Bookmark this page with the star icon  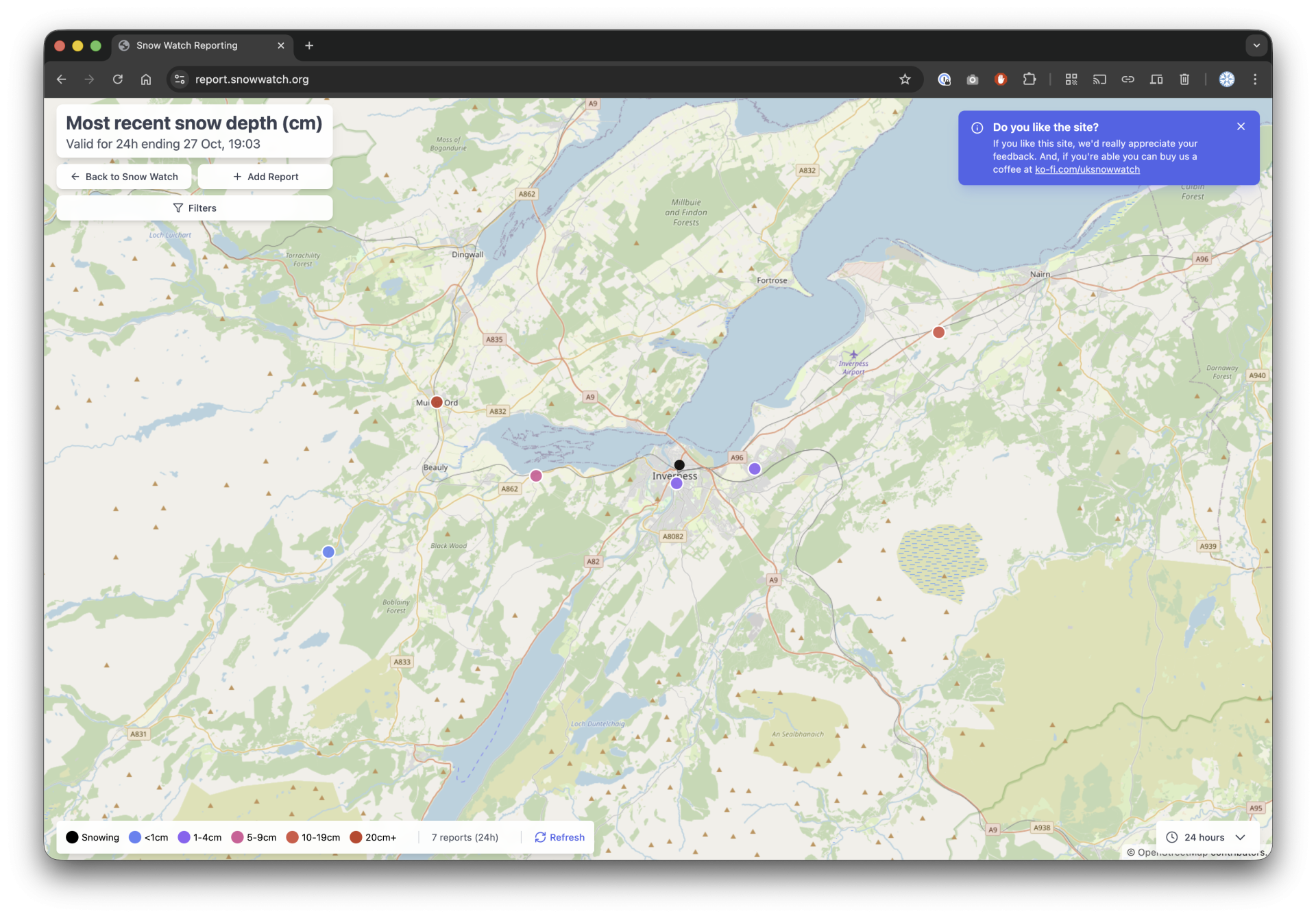click(x=905, y=79)
